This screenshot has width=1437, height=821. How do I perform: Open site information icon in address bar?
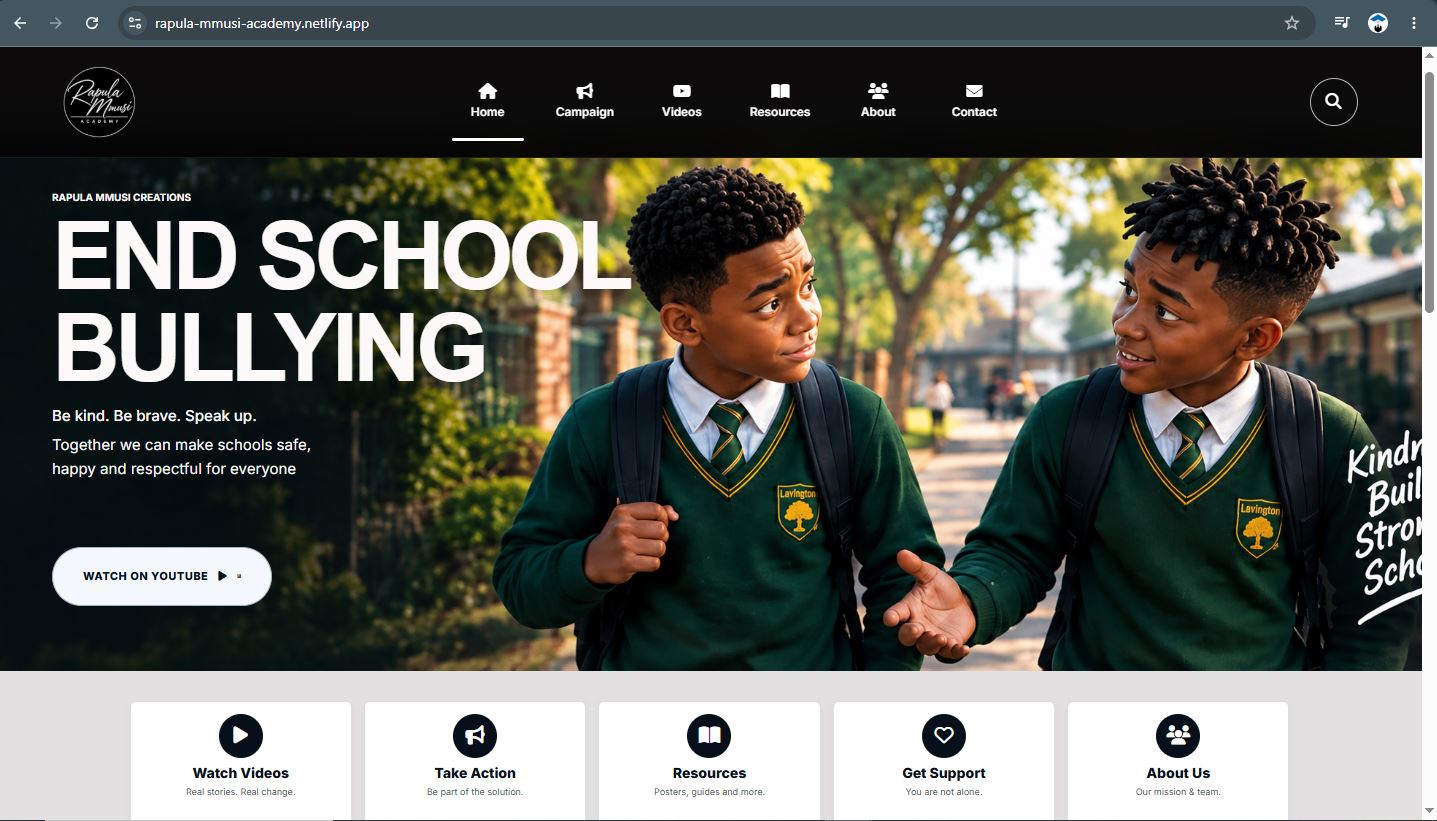pyautogui.click(x=135, y=23)
